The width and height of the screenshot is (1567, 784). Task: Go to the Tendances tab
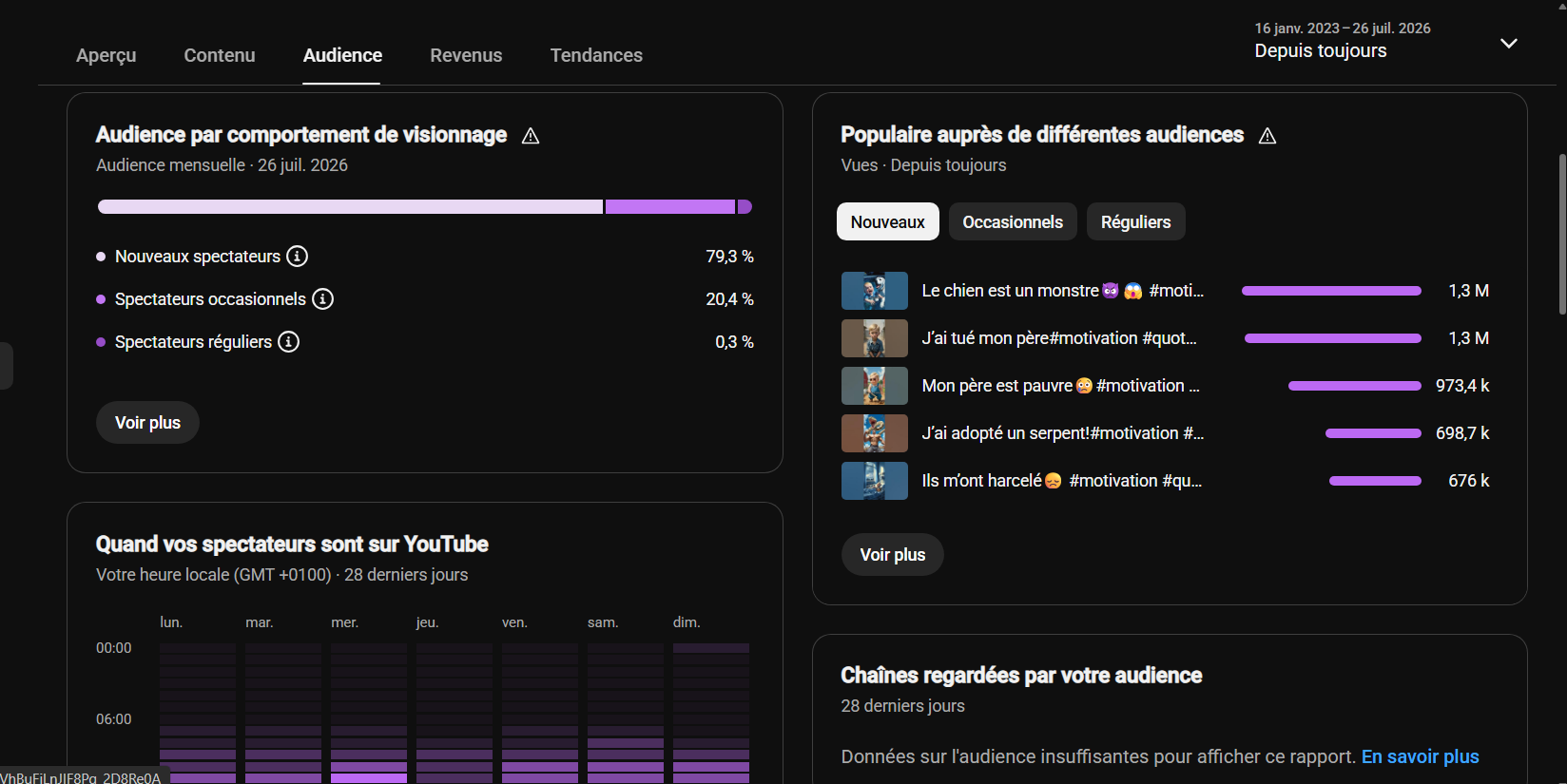pos(596,55)
